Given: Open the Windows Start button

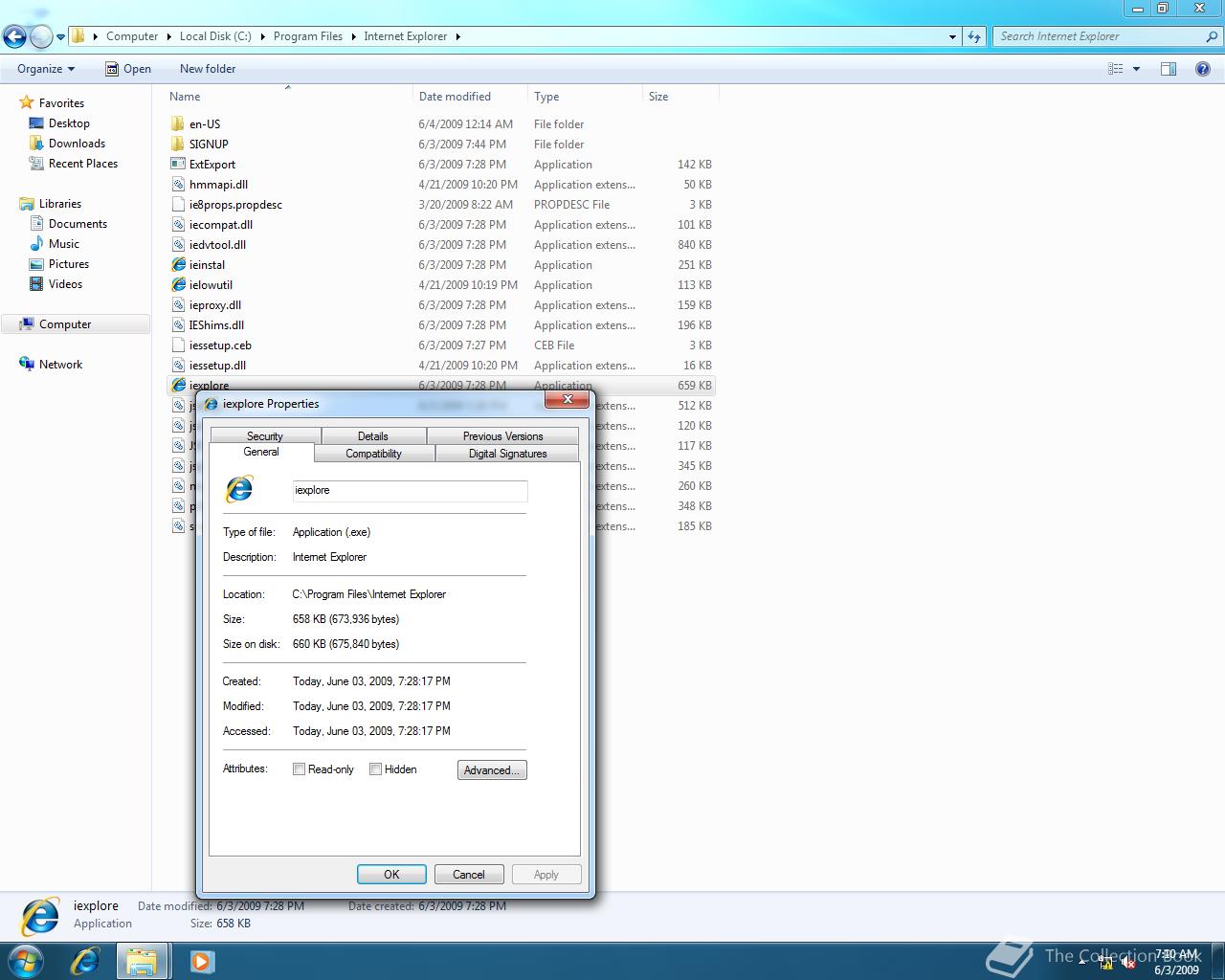Looking at the screenshot, I should coord(25,961).
